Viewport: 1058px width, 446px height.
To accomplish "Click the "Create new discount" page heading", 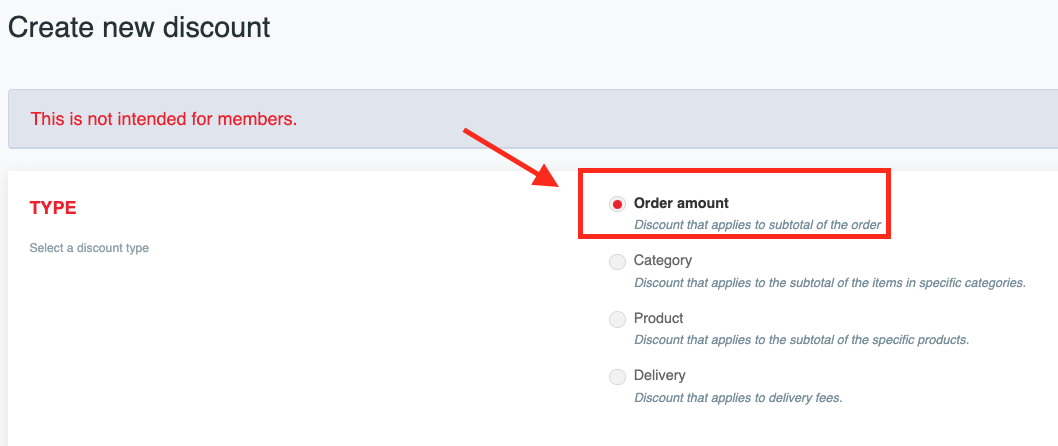I will point(139,27).
